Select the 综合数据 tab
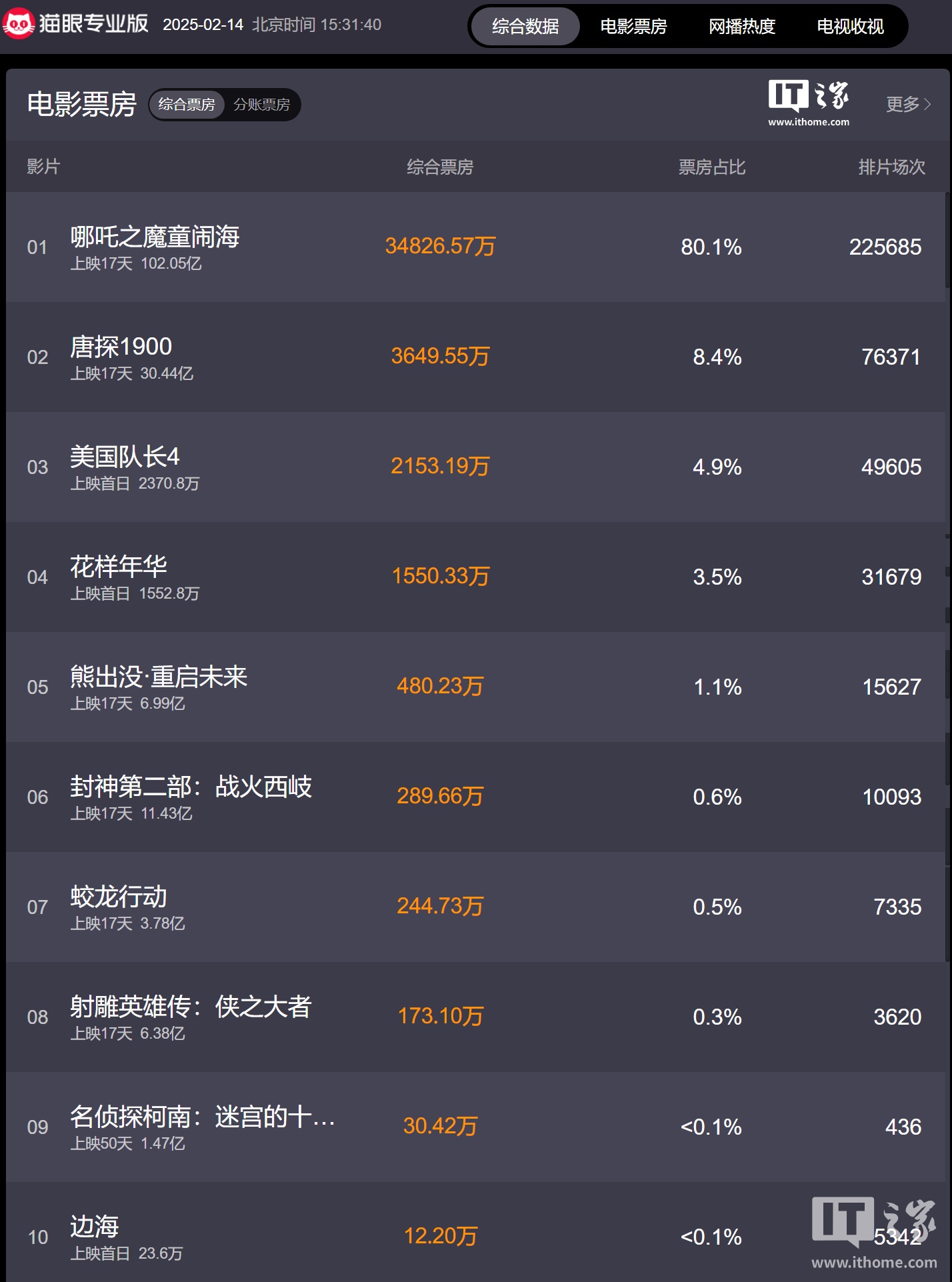 [525, 27]
